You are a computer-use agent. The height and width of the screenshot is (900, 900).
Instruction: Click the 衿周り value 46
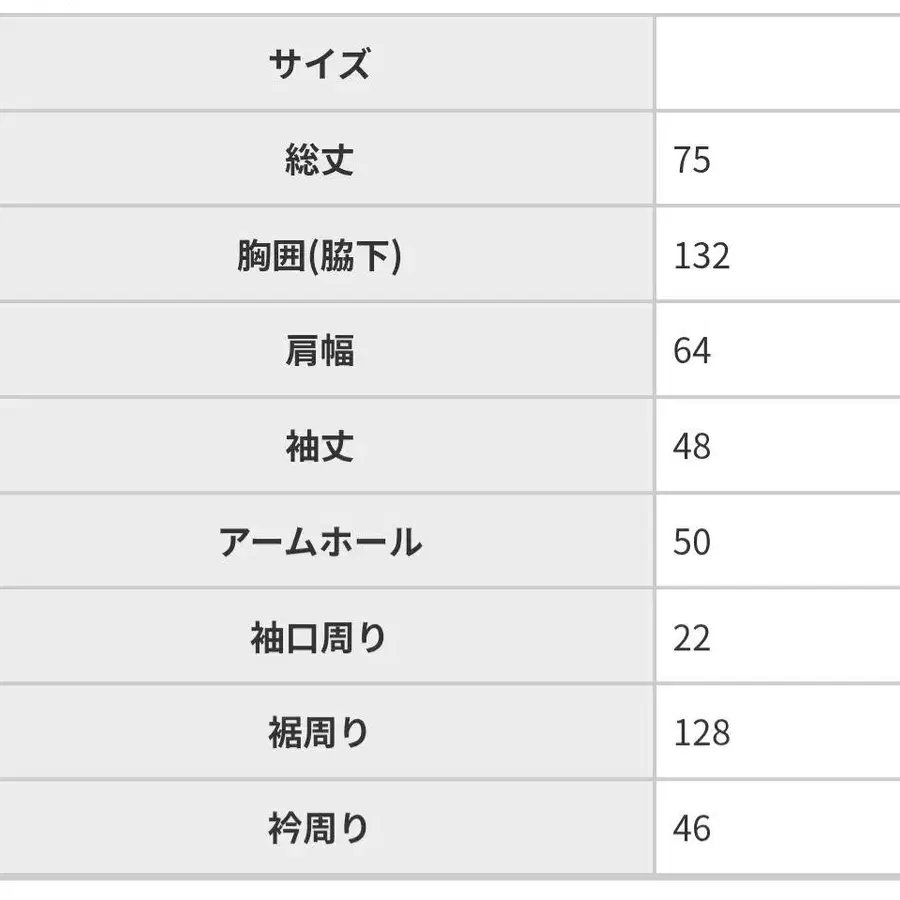tap(692, 828)
